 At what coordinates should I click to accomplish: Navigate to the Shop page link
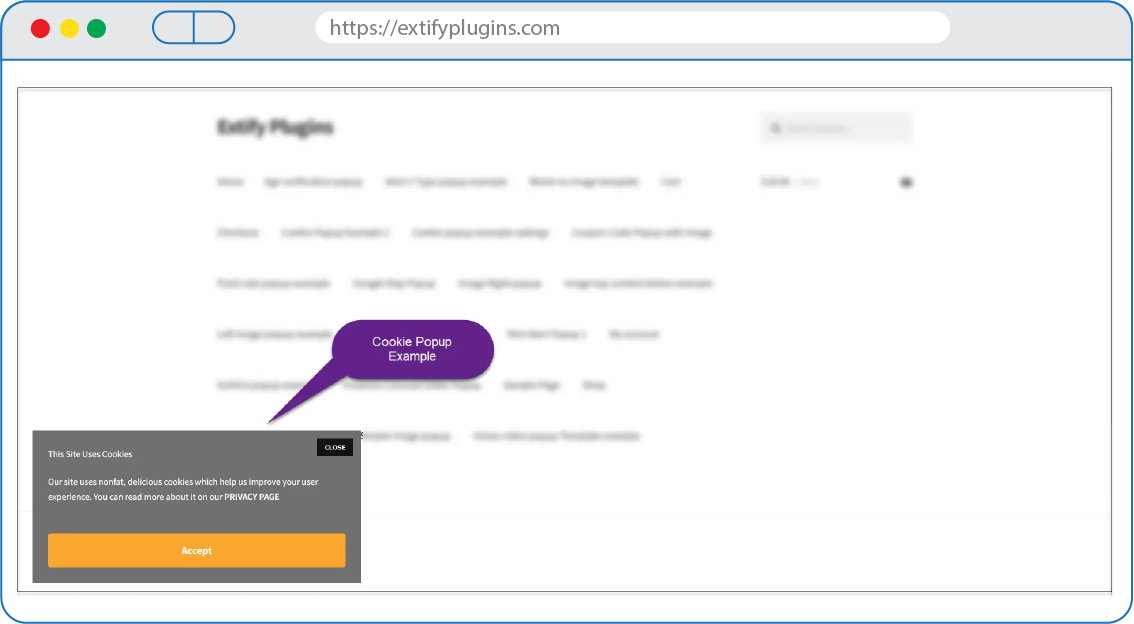(x=594, y=385)
